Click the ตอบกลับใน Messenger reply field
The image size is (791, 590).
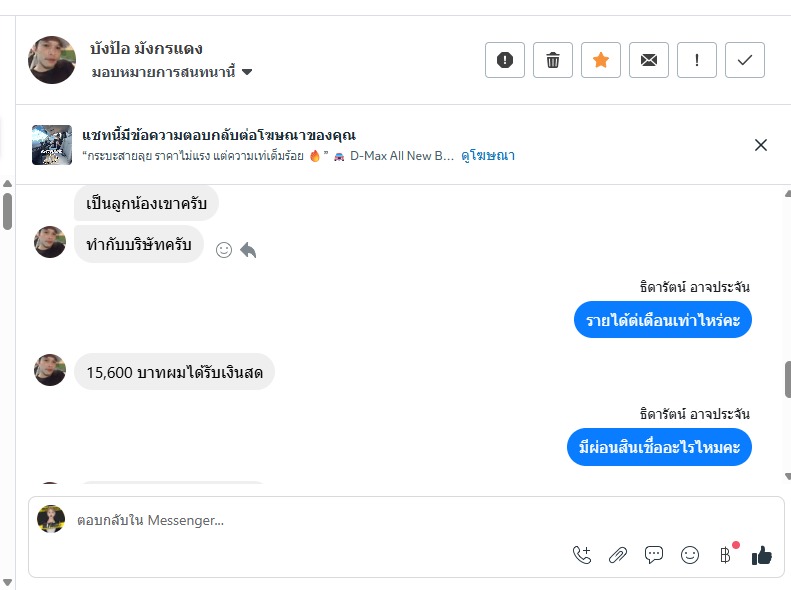click(300, 520)
